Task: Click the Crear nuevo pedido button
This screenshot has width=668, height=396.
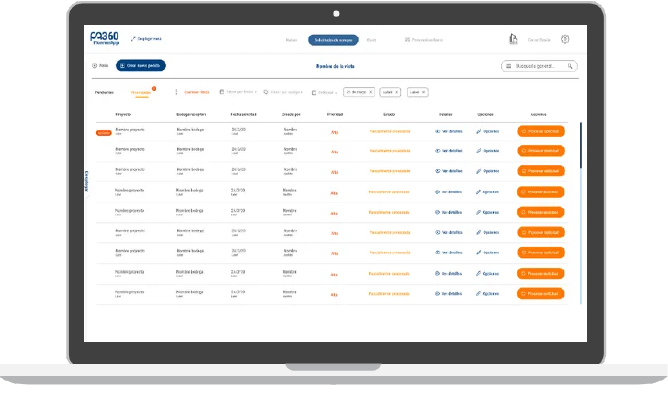Action: [141, 66]
